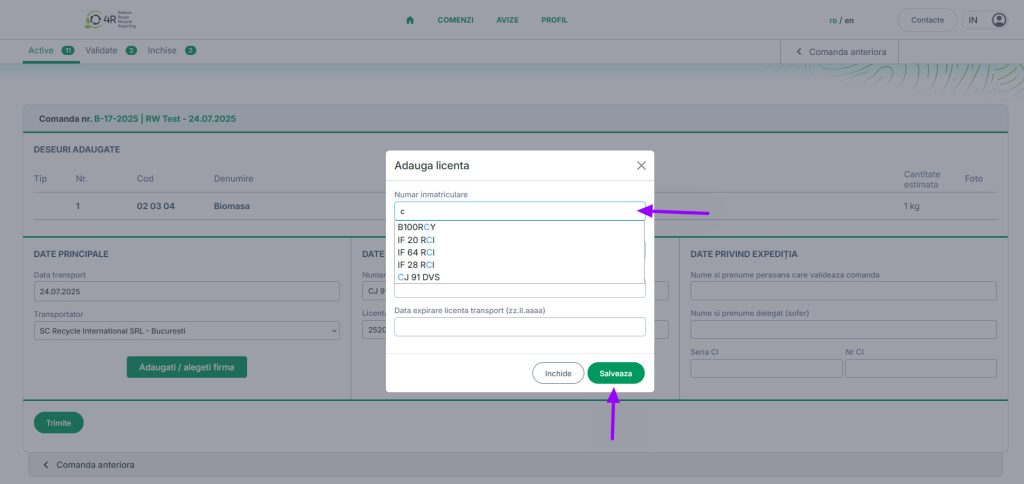The height and width of the screenshot is (484, 1024).
Task: Click Adaugati / alegeti firma button
Action: pyautogui.click(x=186, y=367)
